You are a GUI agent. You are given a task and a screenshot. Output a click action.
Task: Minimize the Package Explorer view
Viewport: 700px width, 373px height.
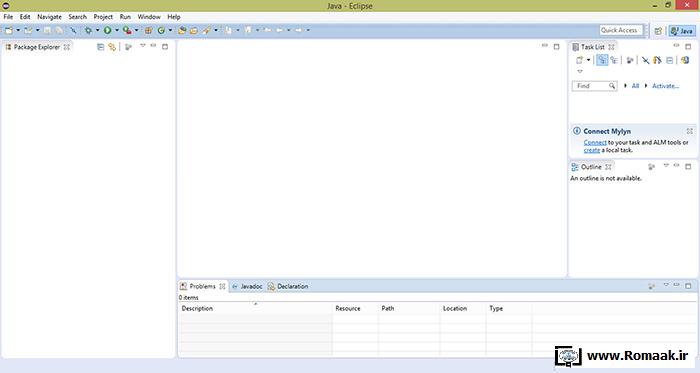(x=154, y=46)
